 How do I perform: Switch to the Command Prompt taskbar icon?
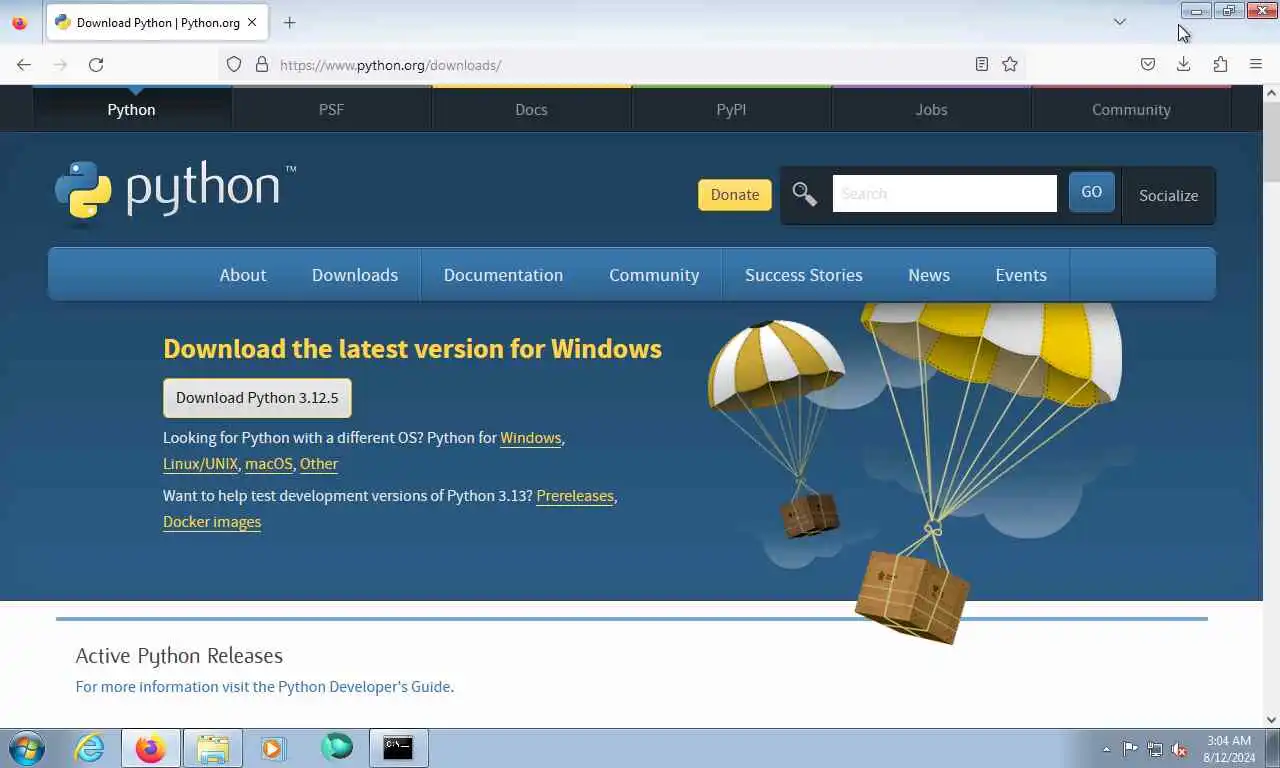[x=399, y=748]
